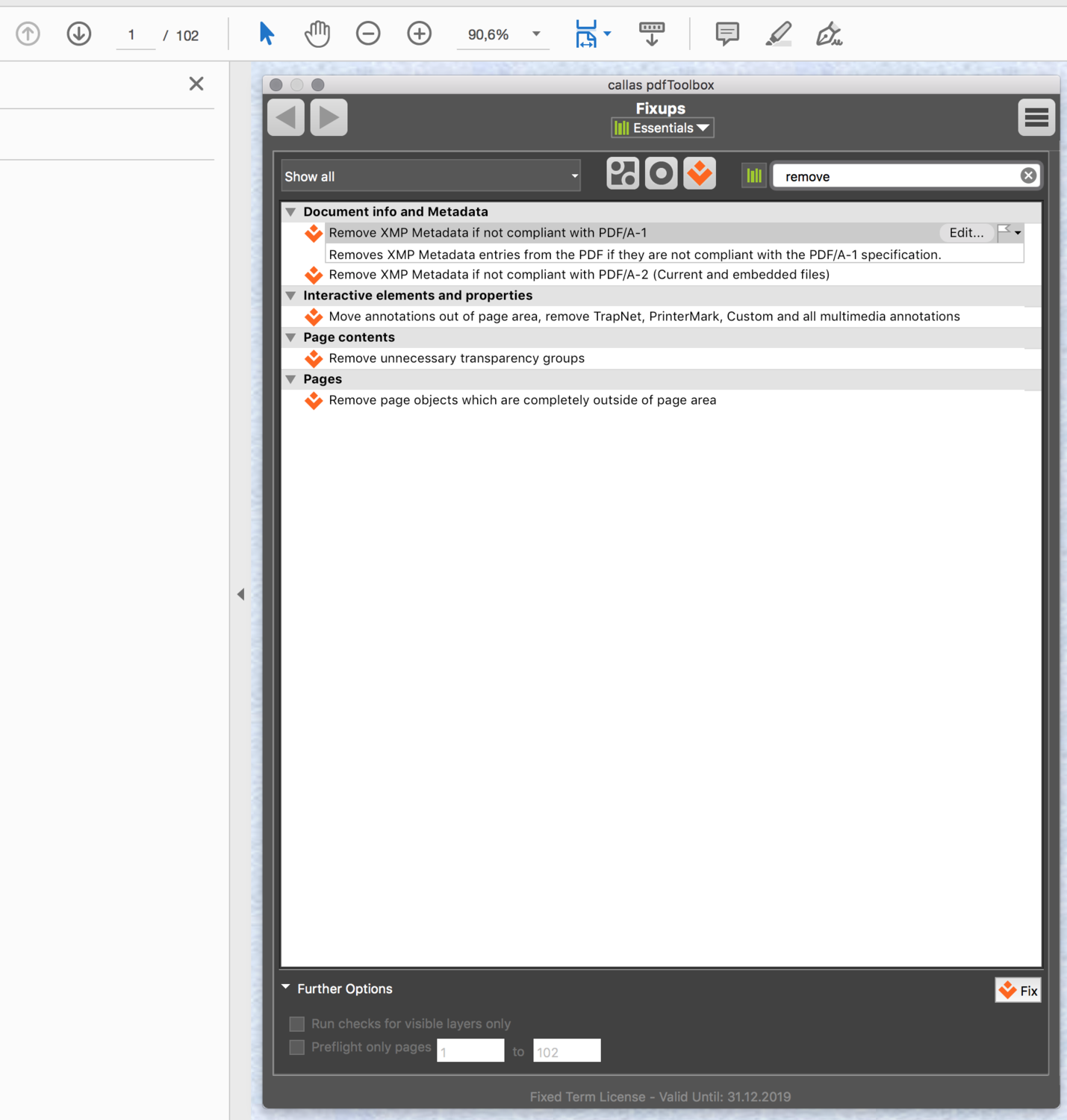Select Move annotations out of page area fixup
Screen dimensions: 1067x1120
coord(644,317)
